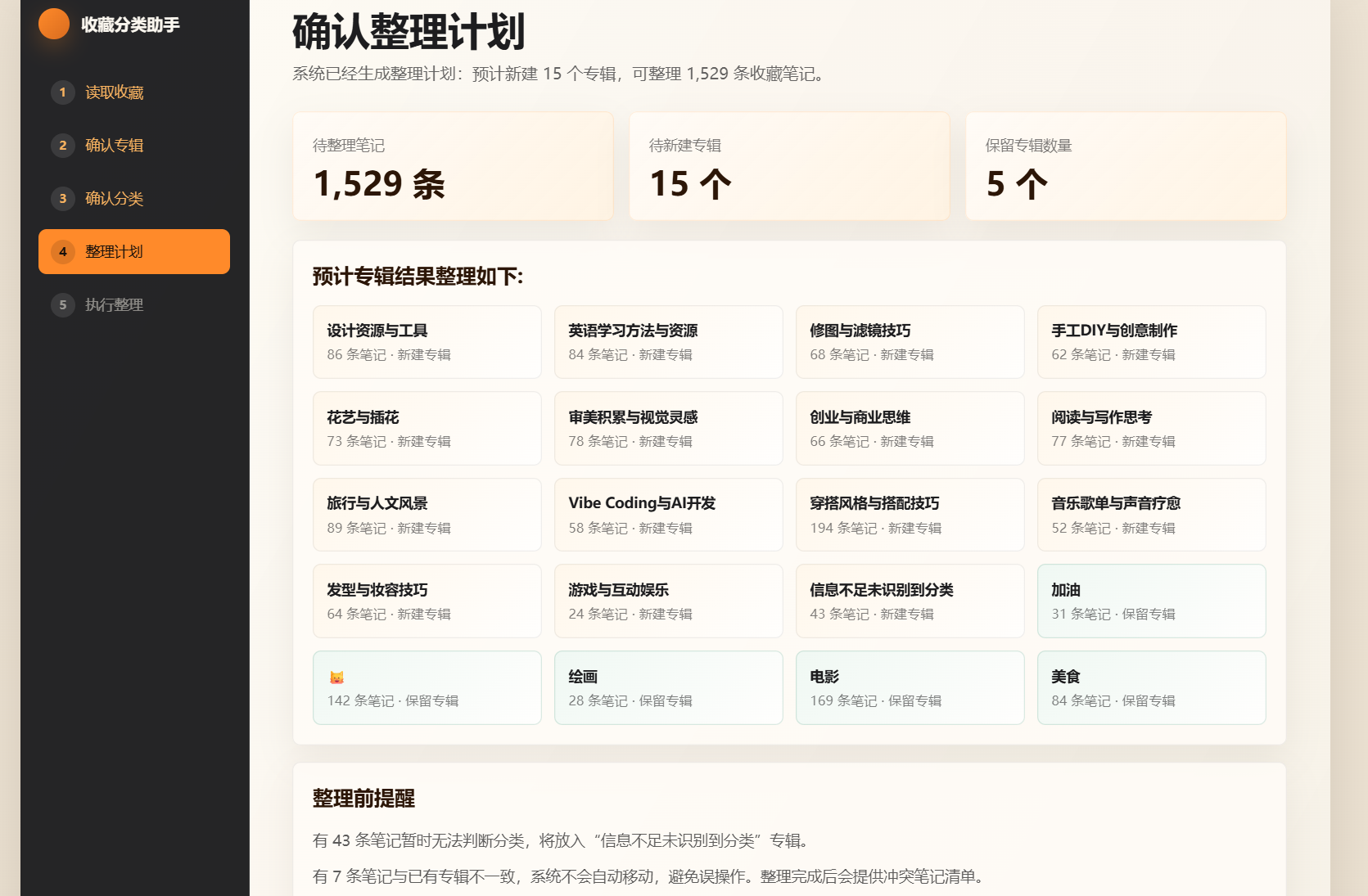Click the '142 条笔记 · 保留专辑' text
The width and height of the screenshot is (1368, 896).
click(x=393, y=701)
